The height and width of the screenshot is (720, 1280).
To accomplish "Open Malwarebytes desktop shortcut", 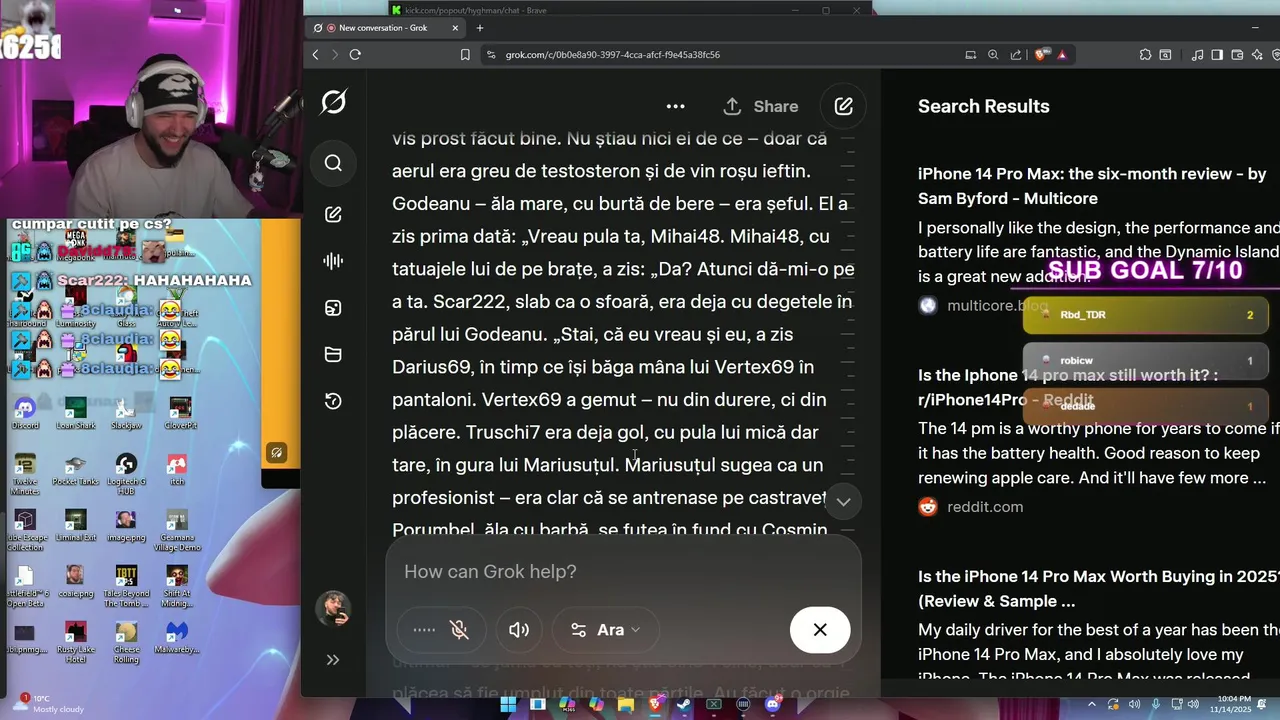I will [x=177, y=638].
